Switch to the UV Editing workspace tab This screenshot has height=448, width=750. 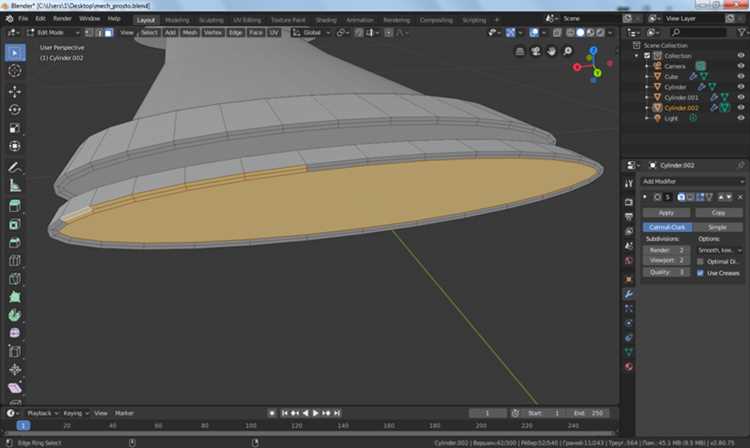click(247, 20)
